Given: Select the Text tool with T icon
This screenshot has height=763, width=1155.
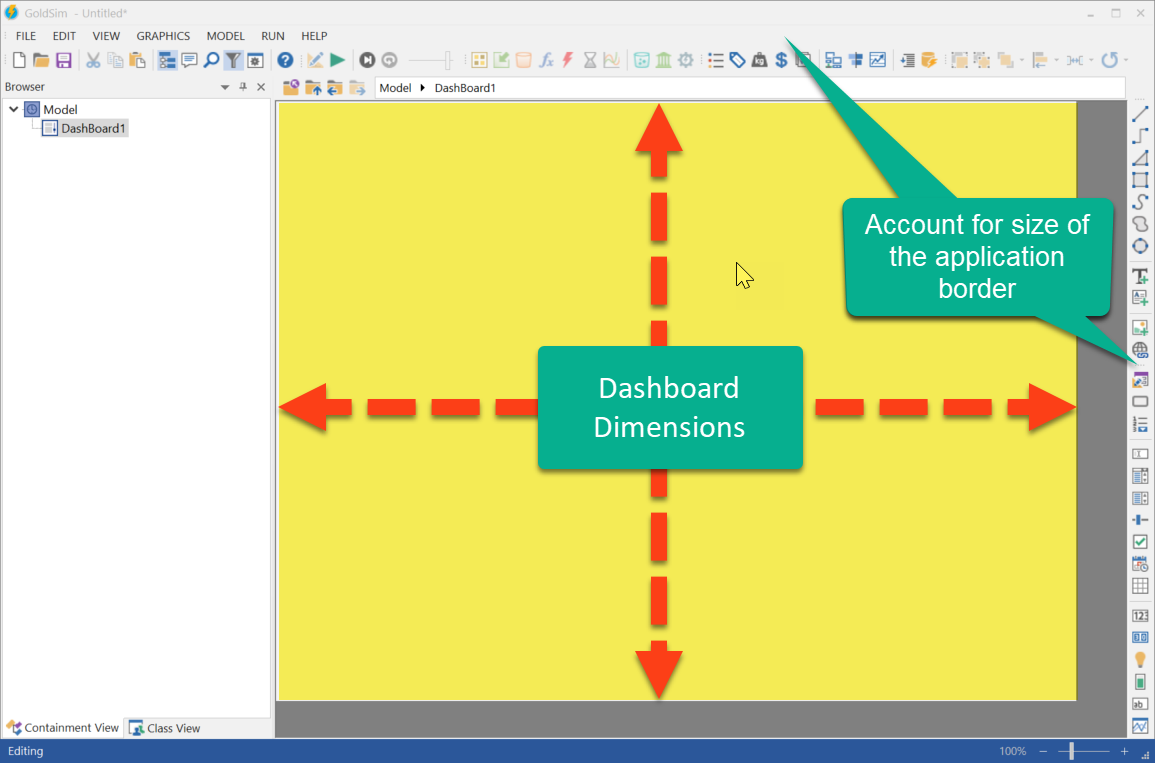Looking at the screenshot, I should coord(1140,276).
